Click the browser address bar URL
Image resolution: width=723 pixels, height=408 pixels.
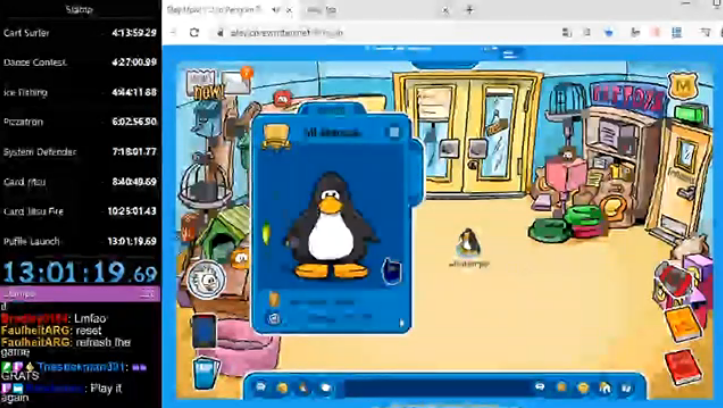click(x=286, y=33)
